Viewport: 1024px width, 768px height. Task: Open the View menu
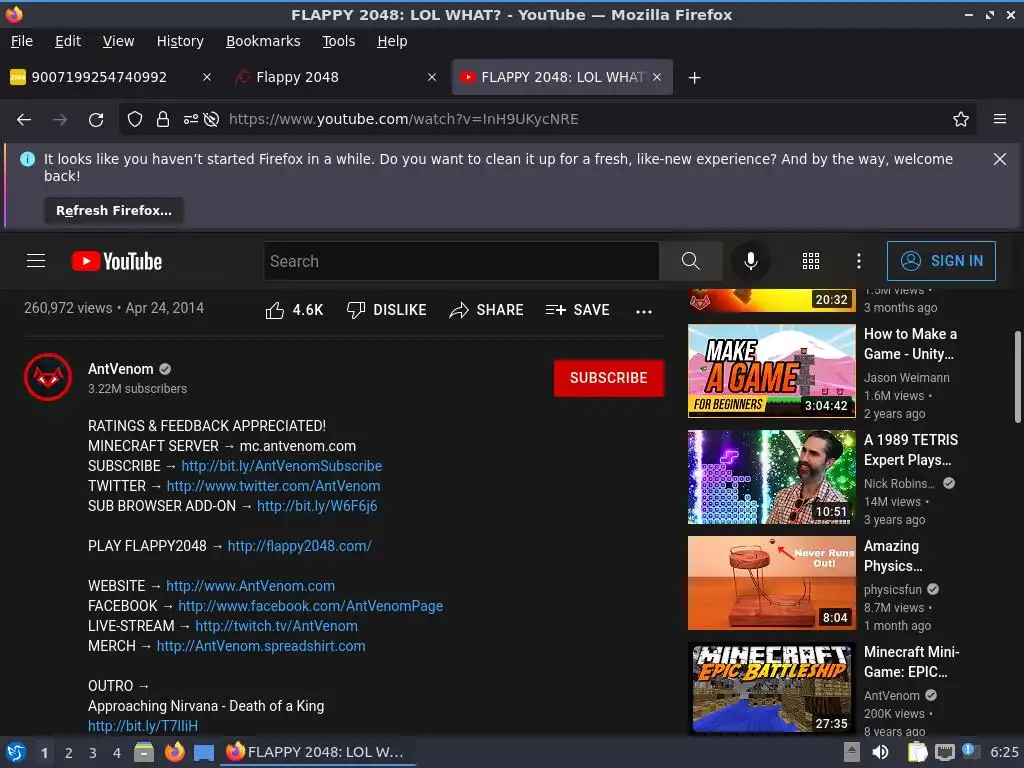[x=118, y=41]
